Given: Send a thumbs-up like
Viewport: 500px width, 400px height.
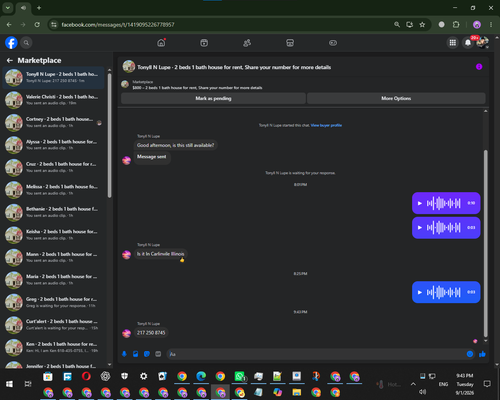Looking at the screenshot, I should (x=482, y=354).
